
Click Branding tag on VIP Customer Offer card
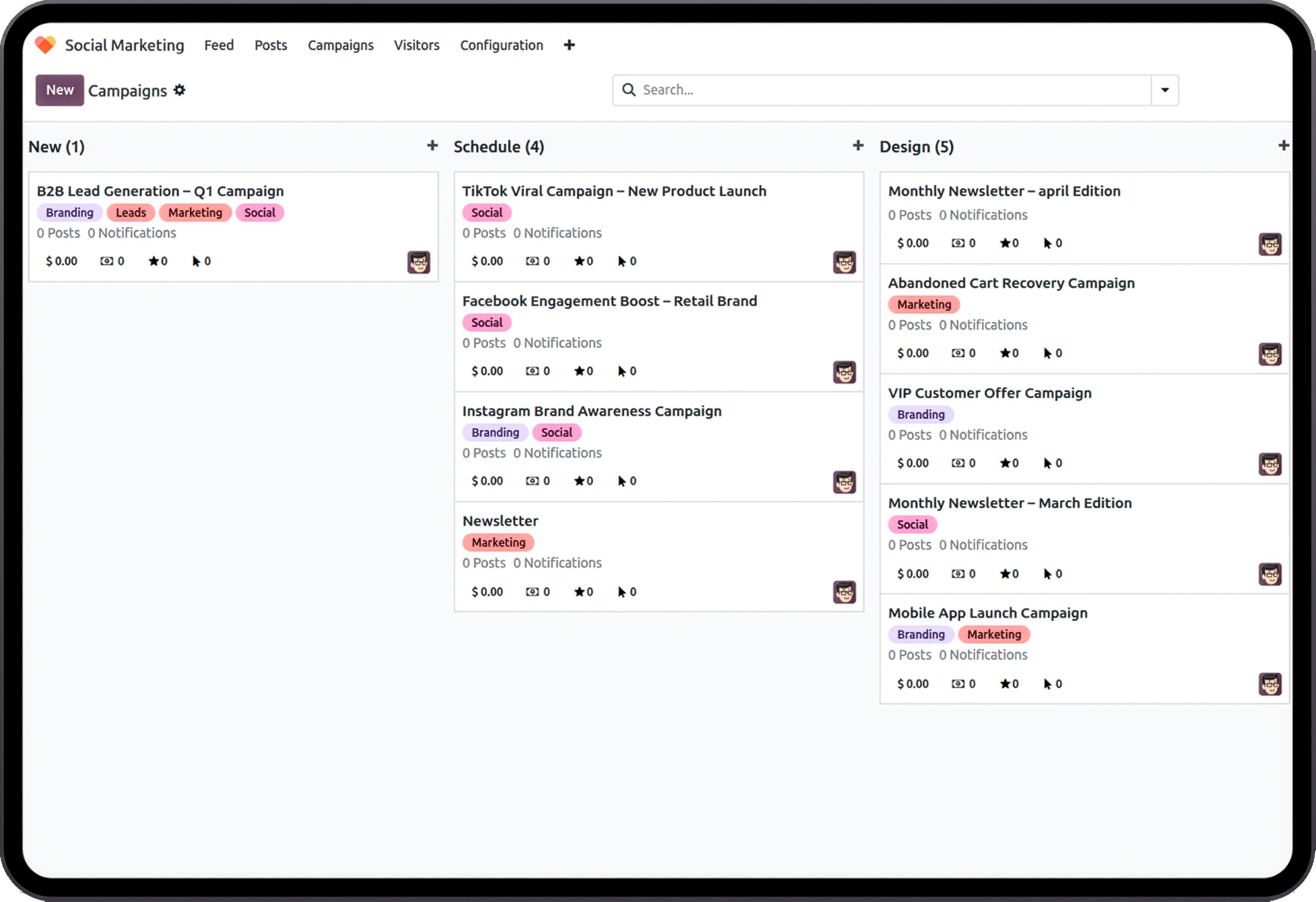[x=921, y=415]
